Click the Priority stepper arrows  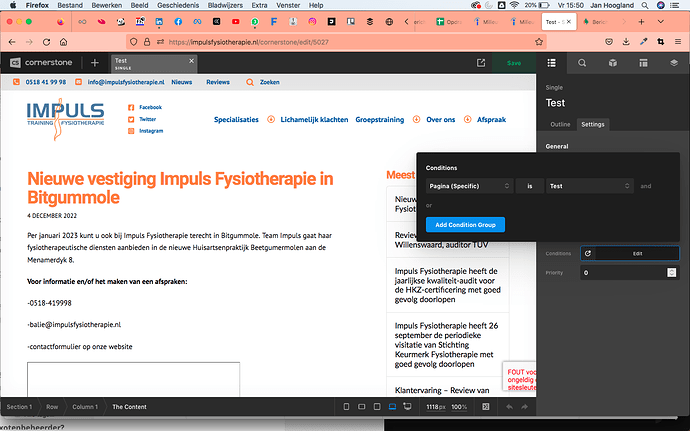pyautogui.click(x=673, y=272)
